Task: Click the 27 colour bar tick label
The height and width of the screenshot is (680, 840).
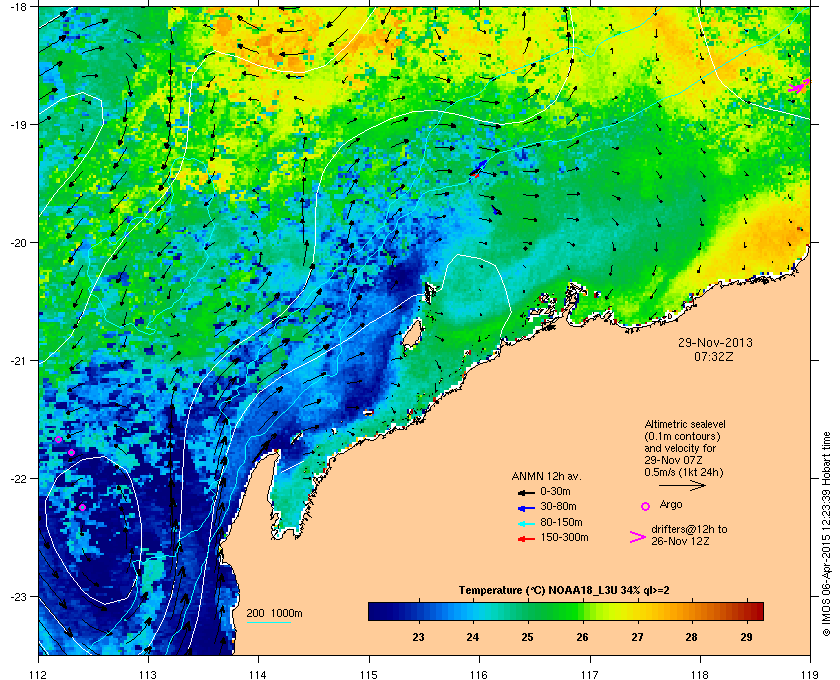Action: pos(637,638)
